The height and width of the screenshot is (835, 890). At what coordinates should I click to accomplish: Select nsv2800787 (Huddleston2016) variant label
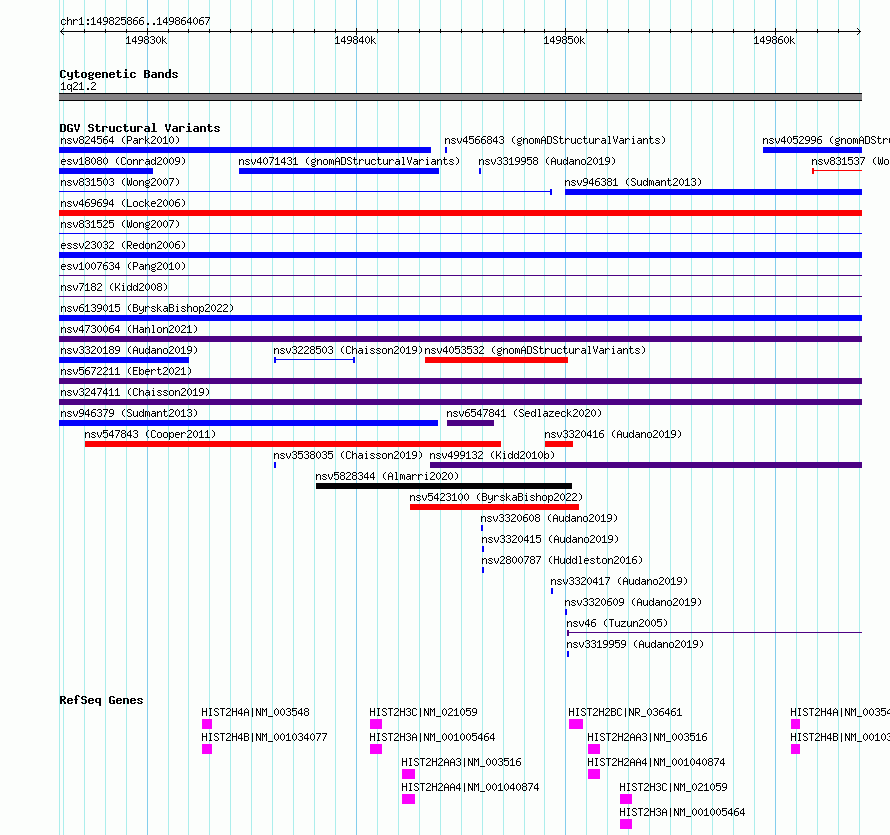(562, 560)
